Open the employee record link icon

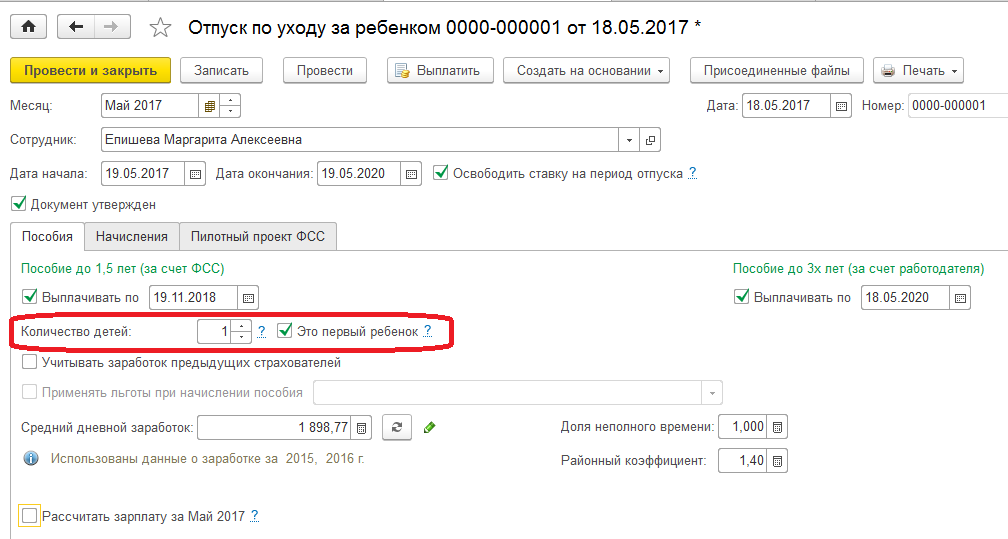650,140
